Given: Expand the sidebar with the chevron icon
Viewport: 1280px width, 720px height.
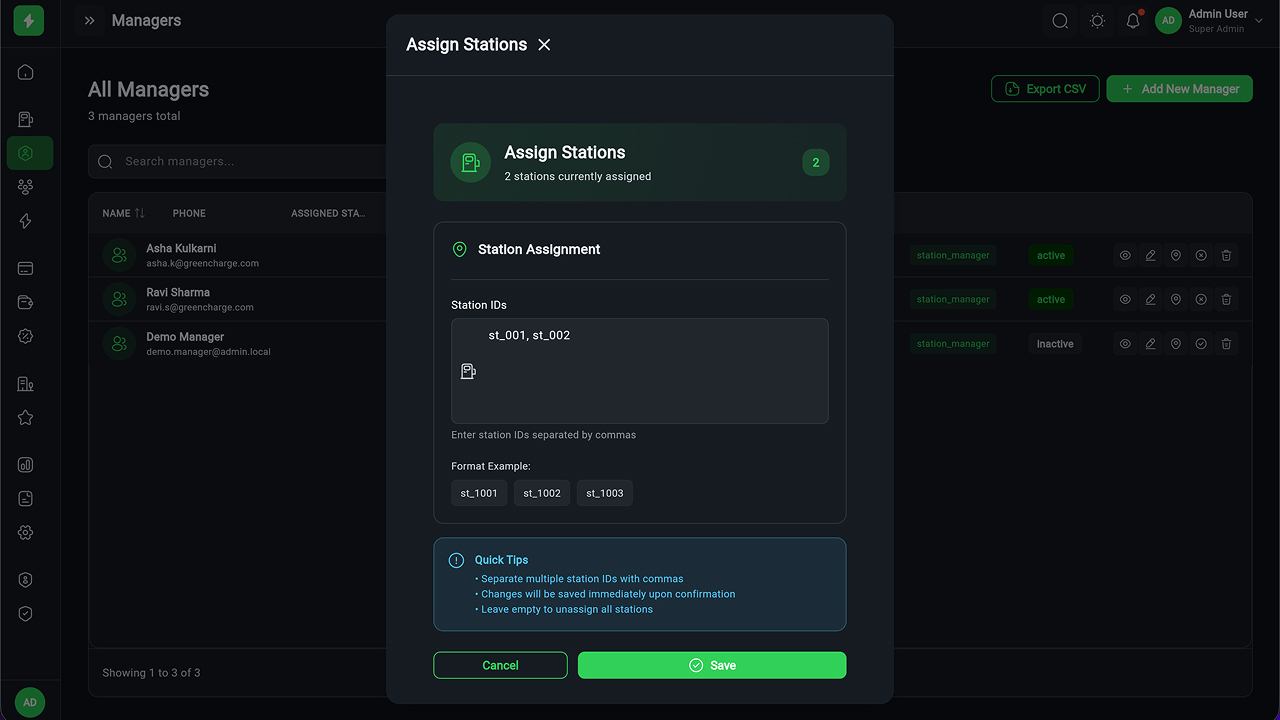Looking at the screenshot, I should point(90,21).
